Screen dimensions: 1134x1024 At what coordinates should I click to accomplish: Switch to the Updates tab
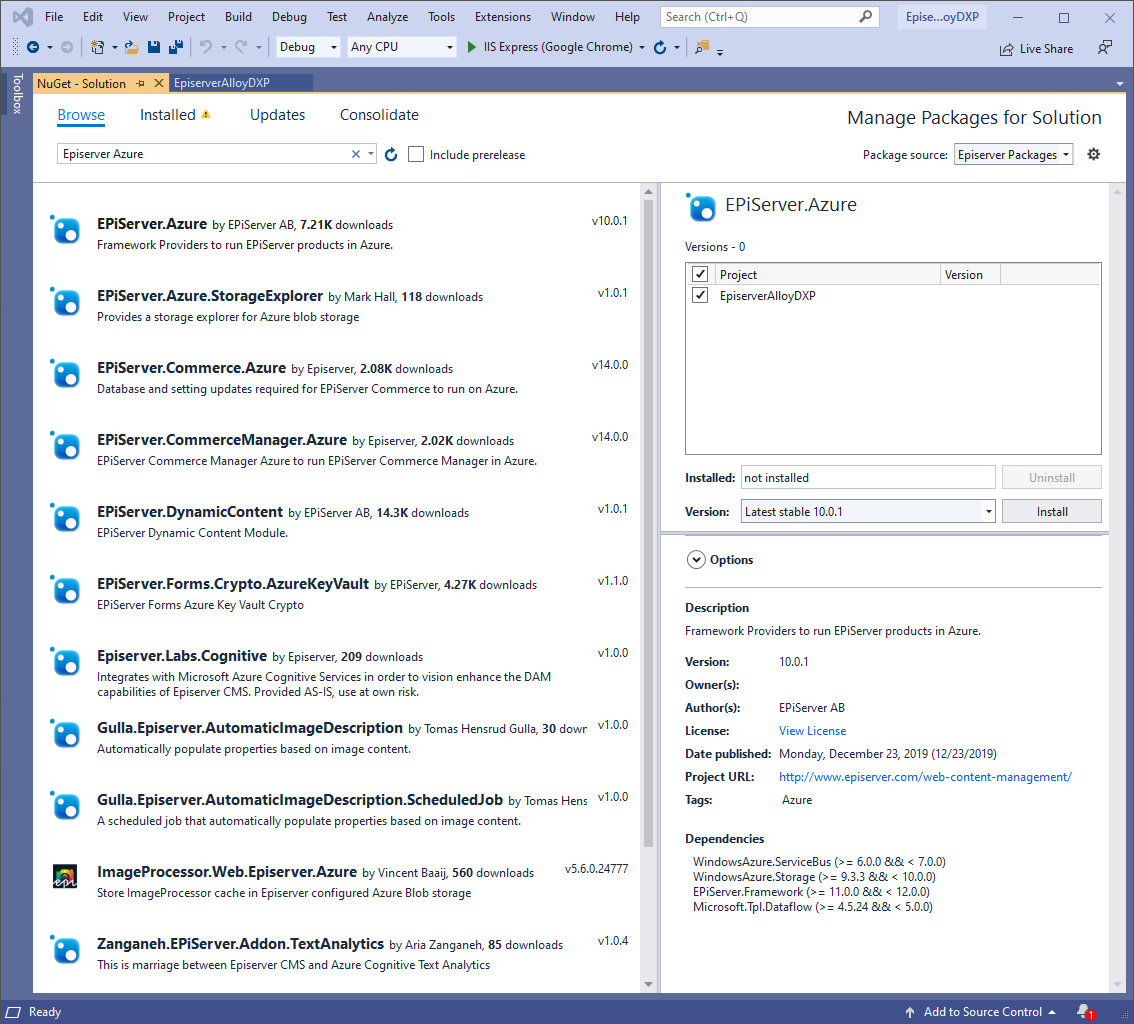click(x=277, y=115)
